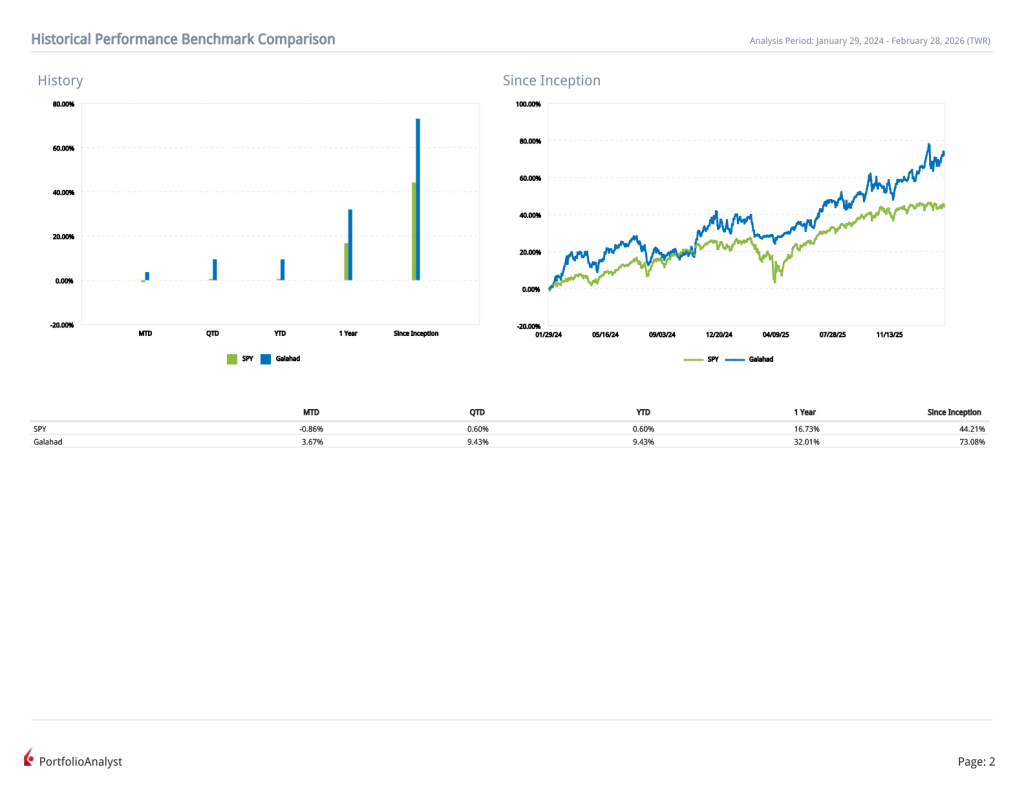Click the YTD axis label in History chart
Image resolution: width=1024 pixels, height=791 pixels.
pos(280,334)
